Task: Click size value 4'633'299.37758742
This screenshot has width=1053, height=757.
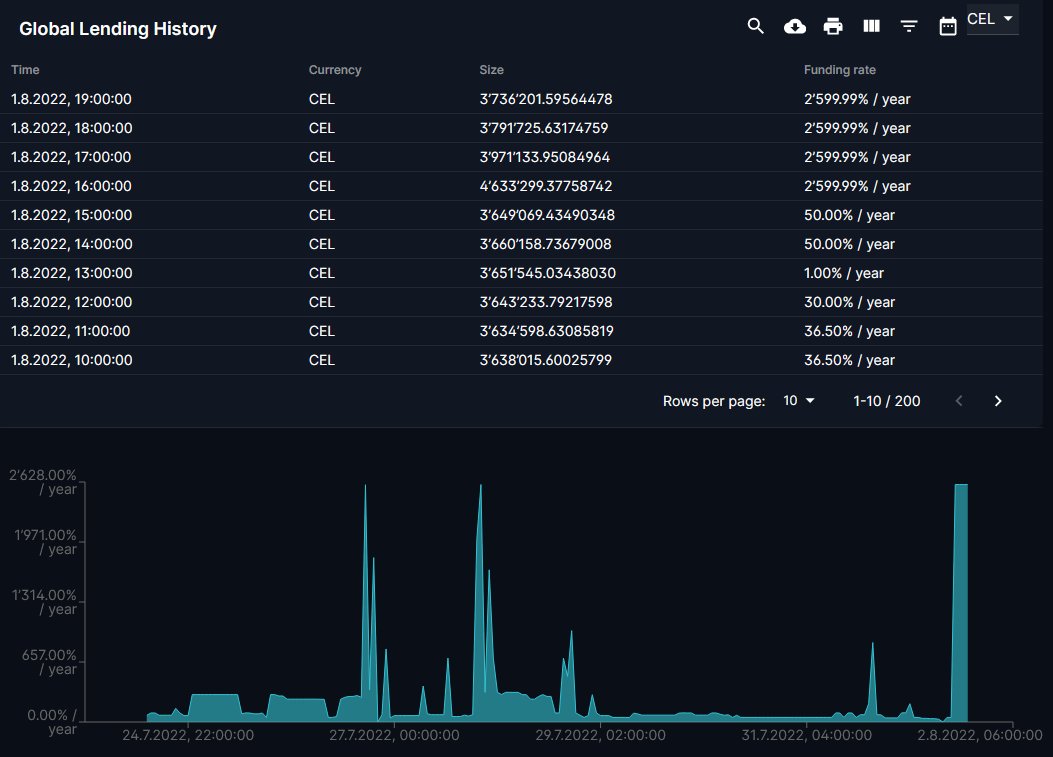Action: click(546, 185)
